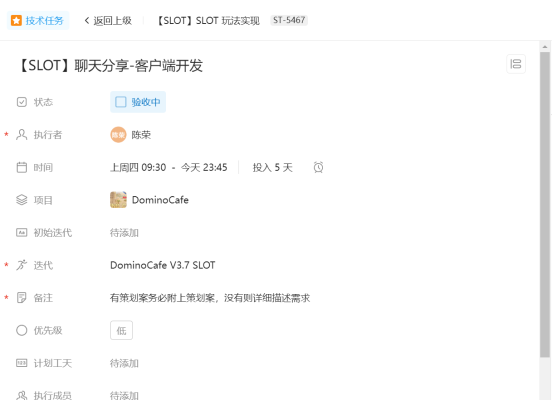Click the ST-5467 task ID badge
The width and height of the screenshot is (552, 400).
point(289,20)
